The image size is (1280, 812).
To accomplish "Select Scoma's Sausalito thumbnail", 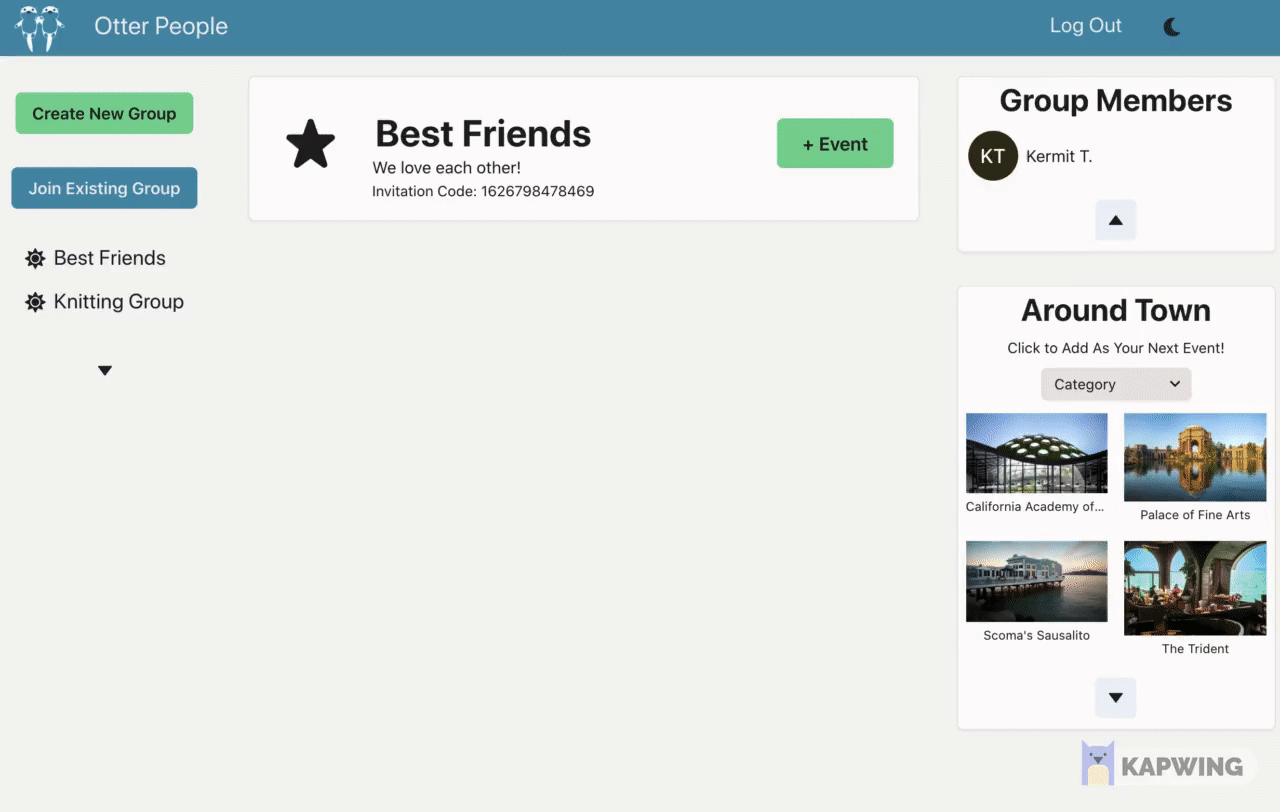I will [x=1036, y=581].
